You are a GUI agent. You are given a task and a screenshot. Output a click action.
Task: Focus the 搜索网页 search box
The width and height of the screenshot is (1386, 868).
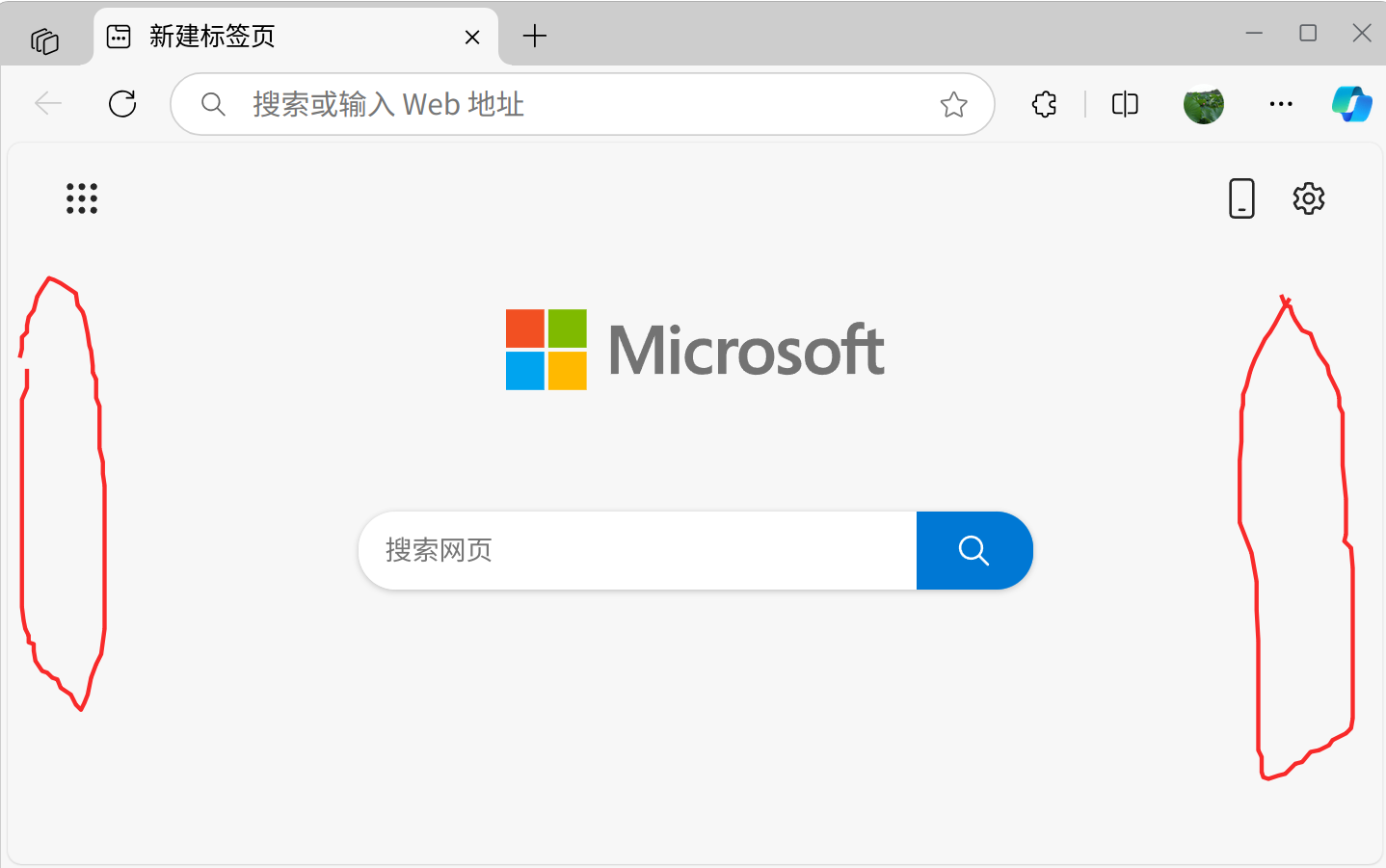pyautogui.click(x=637, y=550)
